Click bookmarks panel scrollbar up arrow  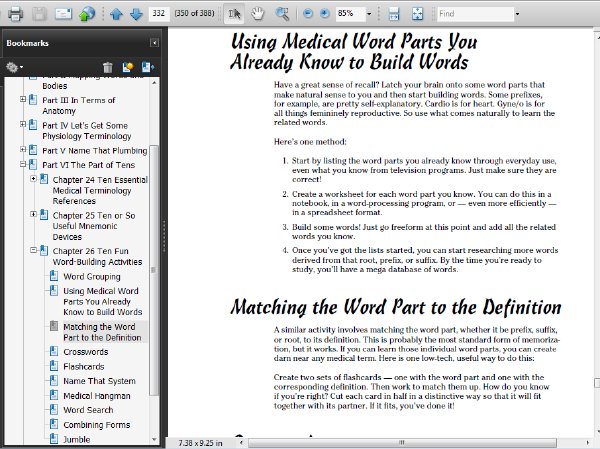pos(154,82)
